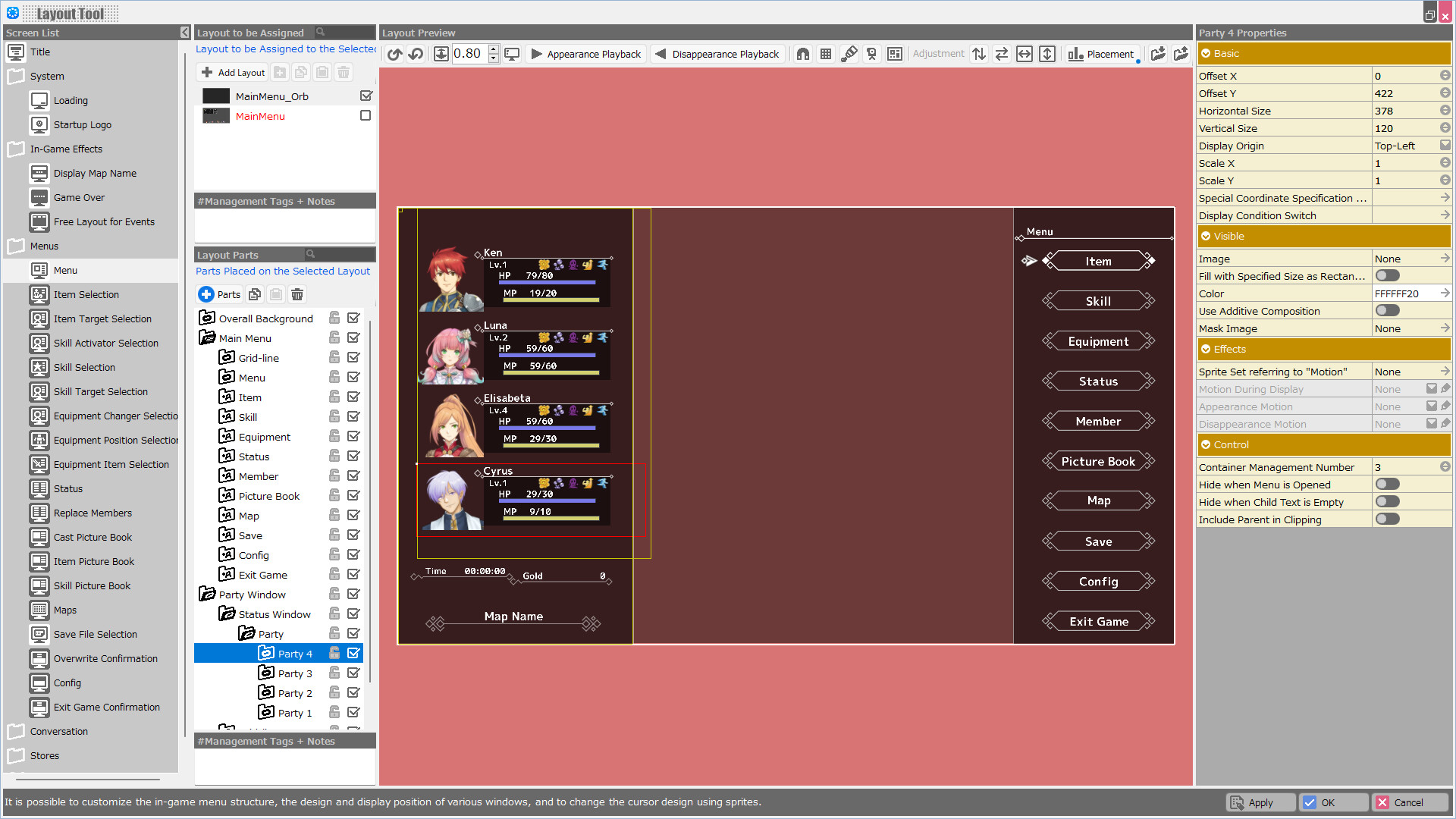Image resolution: width=1456 pixels, height=819 pixels.
Task: Toggle the Fill with Specified Size switch
Action: pos(1389,276)
